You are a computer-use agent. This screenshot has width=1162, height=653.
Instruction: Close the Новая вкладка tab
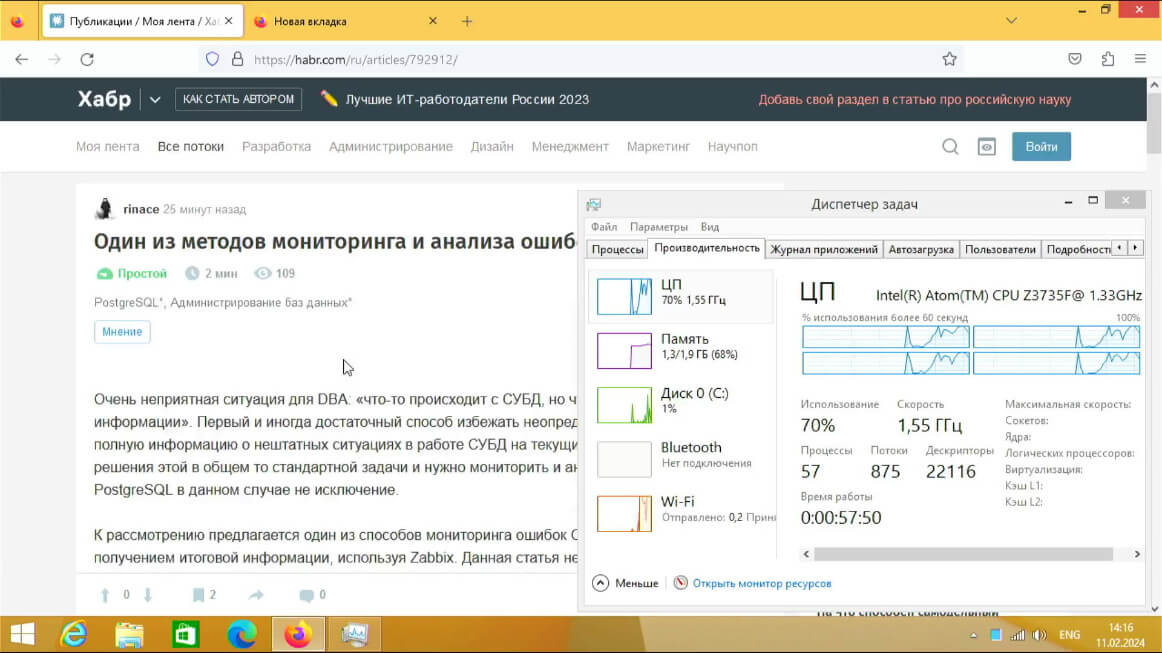(x=433, y=21)
